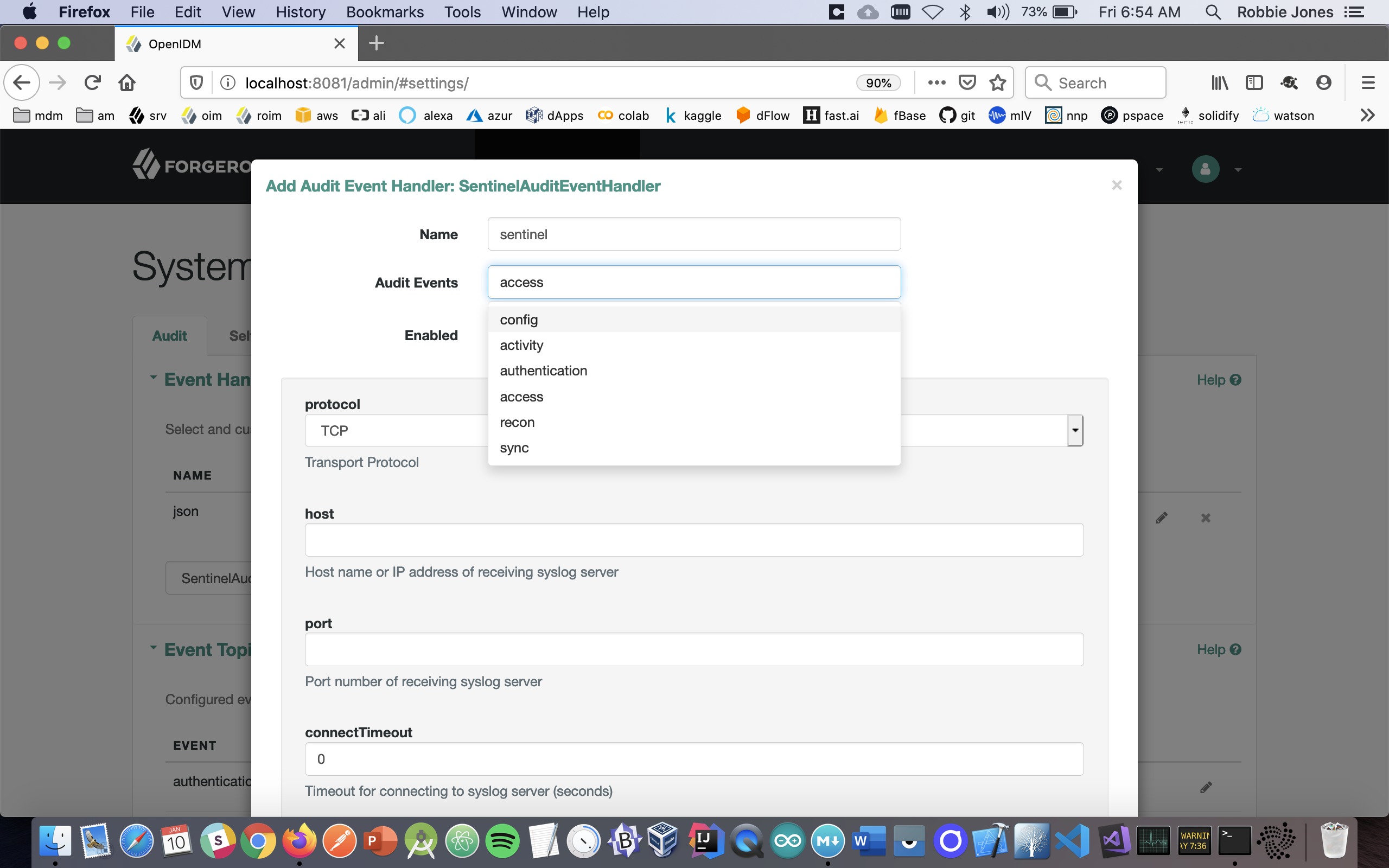Click the Firefox reload page icon
The width and height of the screenshot is (1389, 868).
[92, 82]
